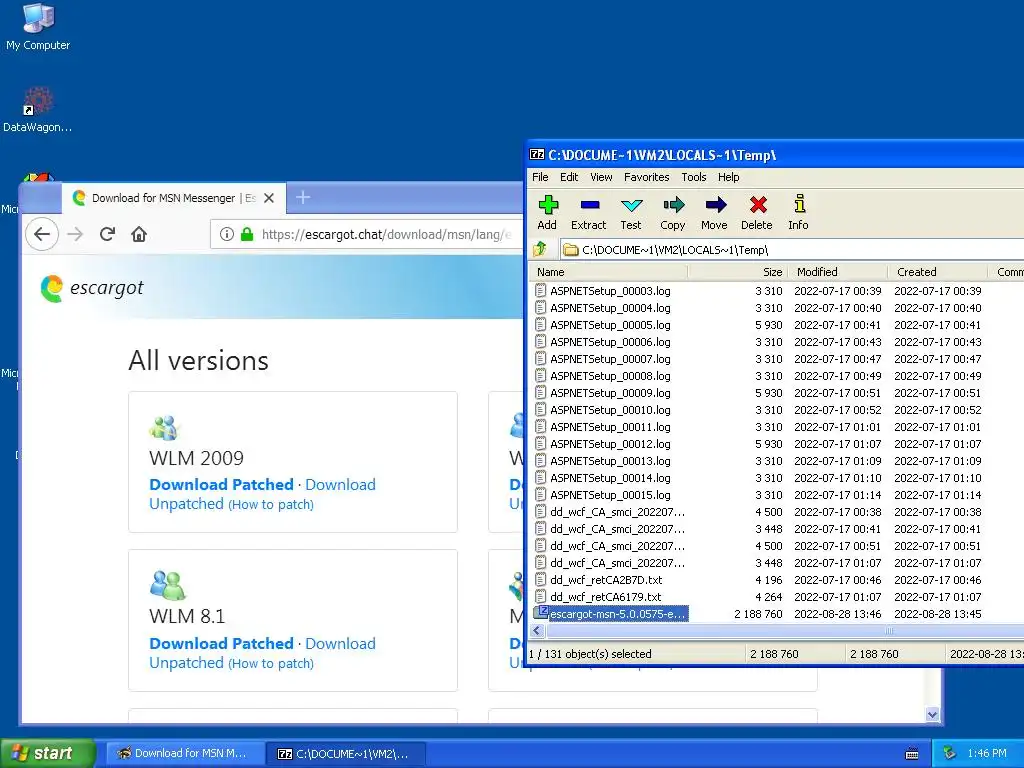Click the Add button in 7-Zip toolbar
This screenshot has width=1024, height=768.
(x=547, y=213)
